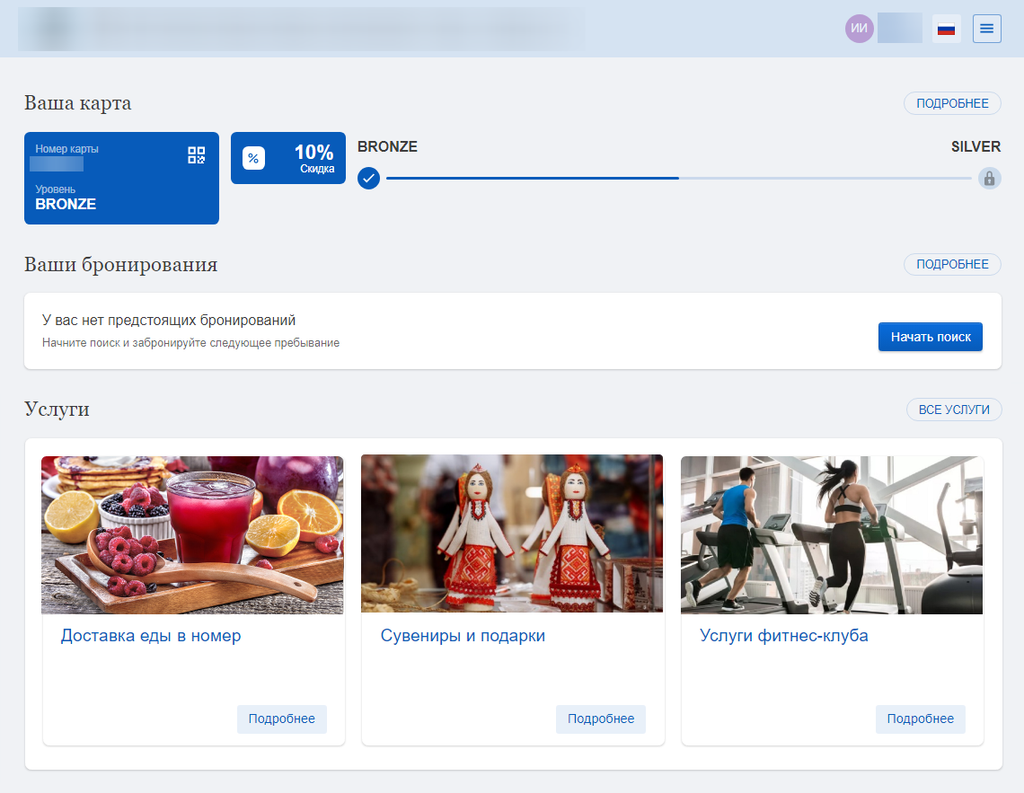Show the card QR code icon

pyautogui.click(x=197, y=155)
